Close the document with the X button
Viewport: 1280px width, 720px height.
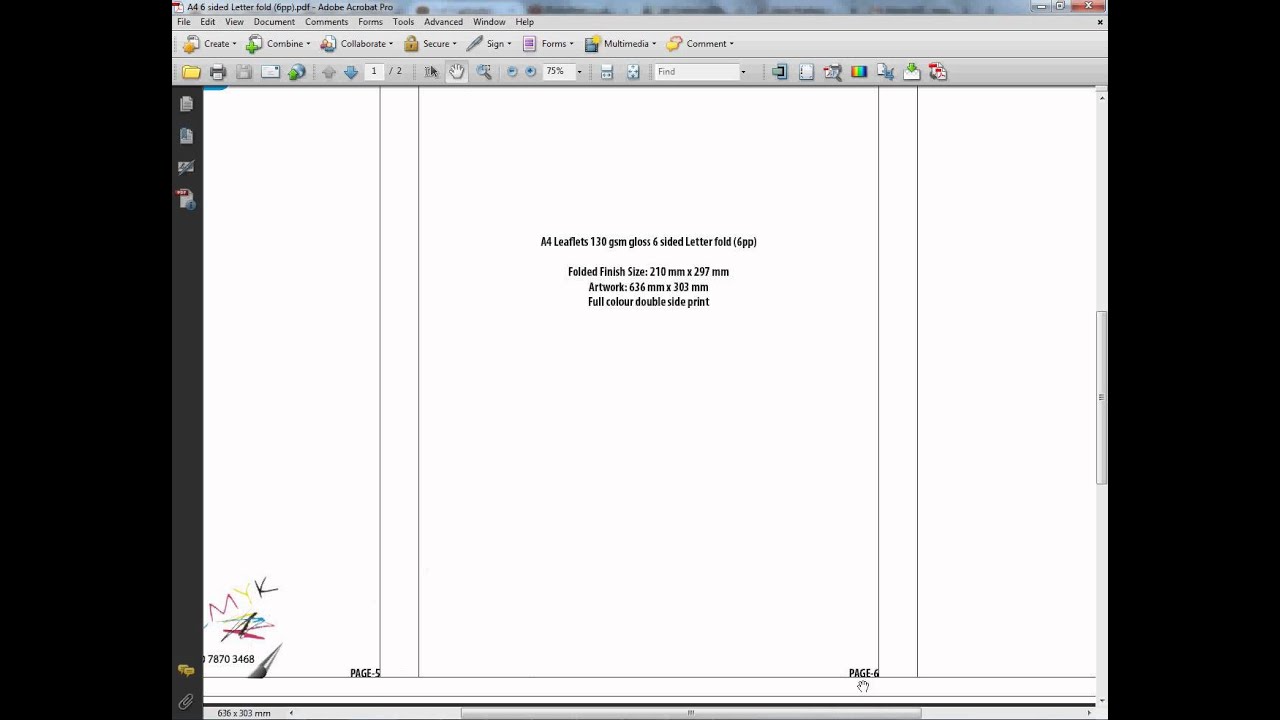[x=1101, y=22]
